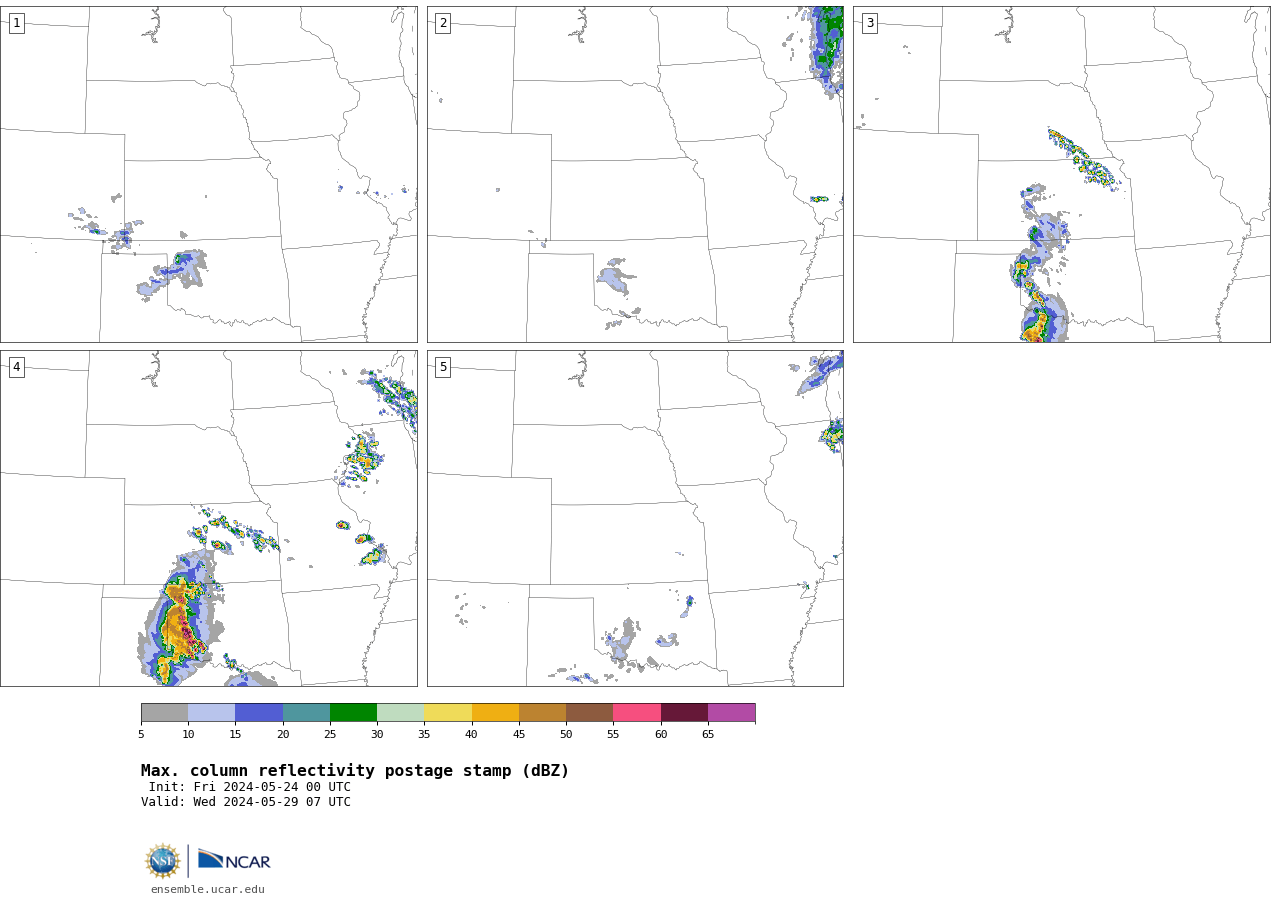
Task: Open ensemble member 5 reflectivity map
Action: (x=635, y=518)
